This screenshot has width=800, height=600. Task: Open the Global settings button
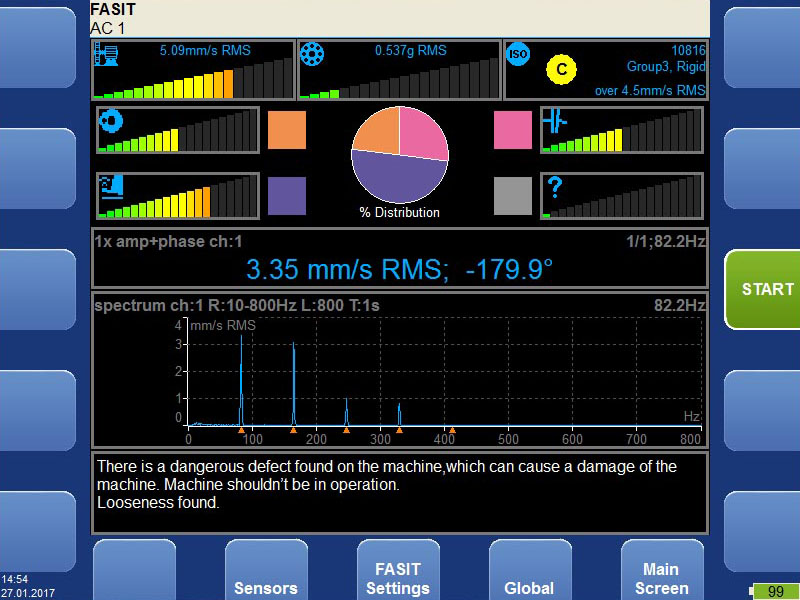530,569
